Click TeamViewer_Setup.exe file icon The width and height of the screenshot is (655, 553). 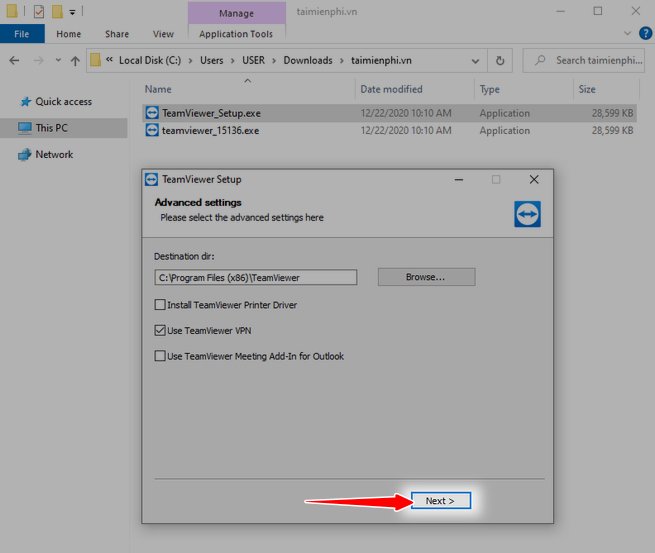[x=152, y=113]
